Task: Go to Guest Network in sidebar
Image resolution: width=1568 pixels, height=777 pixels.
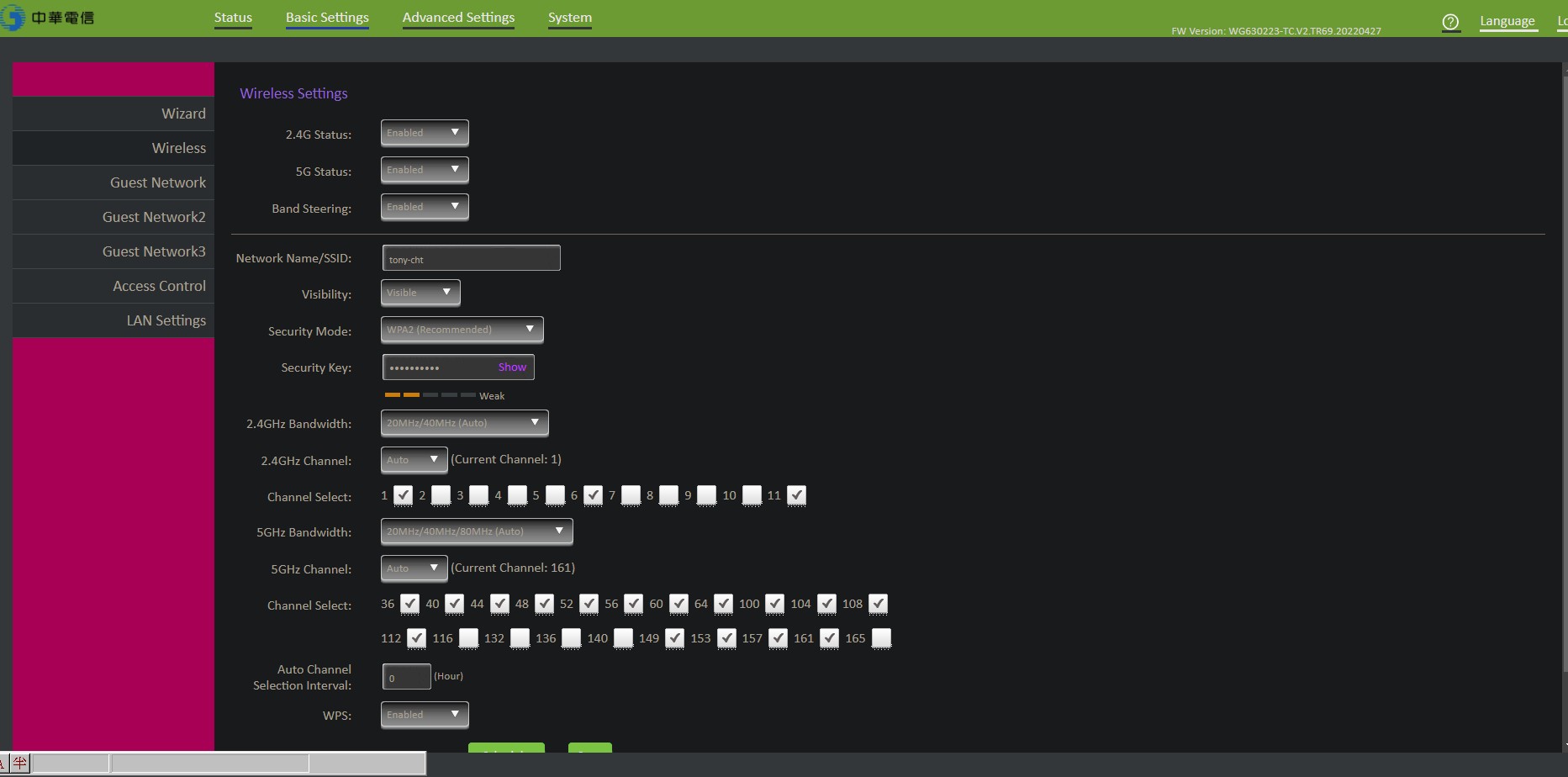Action: (x=157, y=182)
